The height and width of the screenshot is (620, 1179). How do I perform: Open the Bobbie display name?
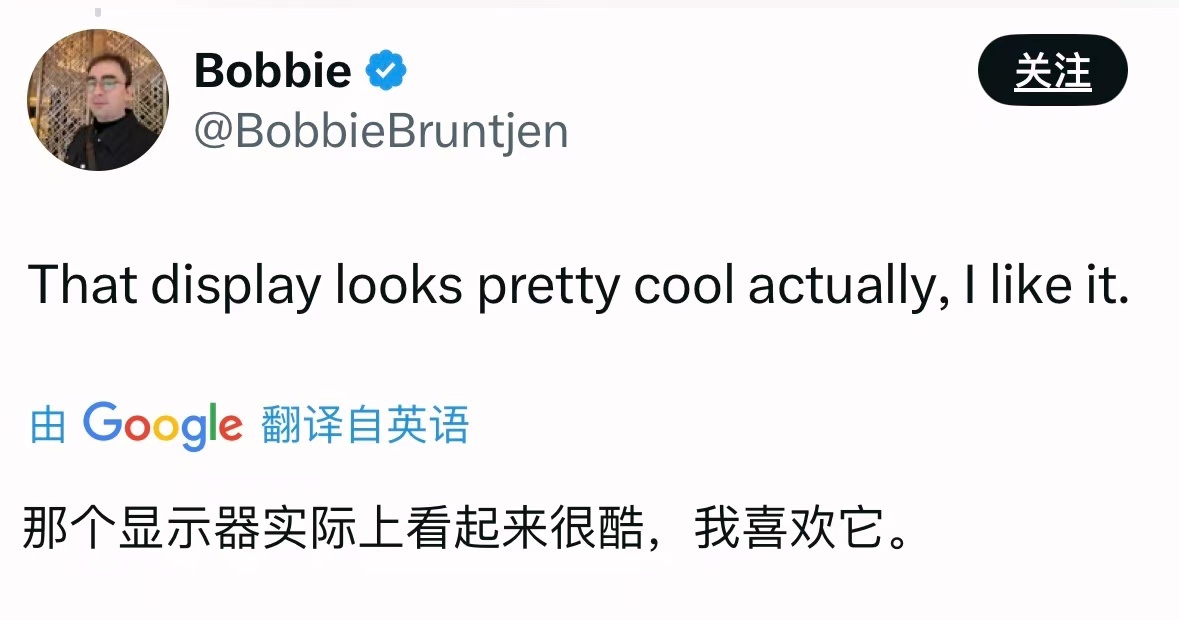point(273,71)
